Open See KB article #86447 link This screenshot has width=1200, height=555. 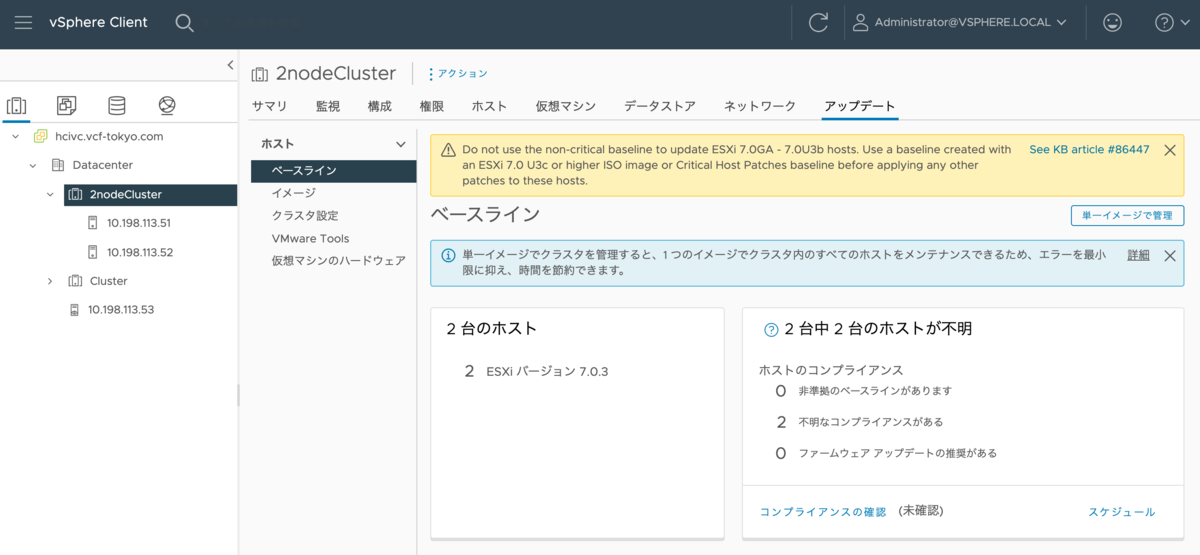coord(1089,150)
